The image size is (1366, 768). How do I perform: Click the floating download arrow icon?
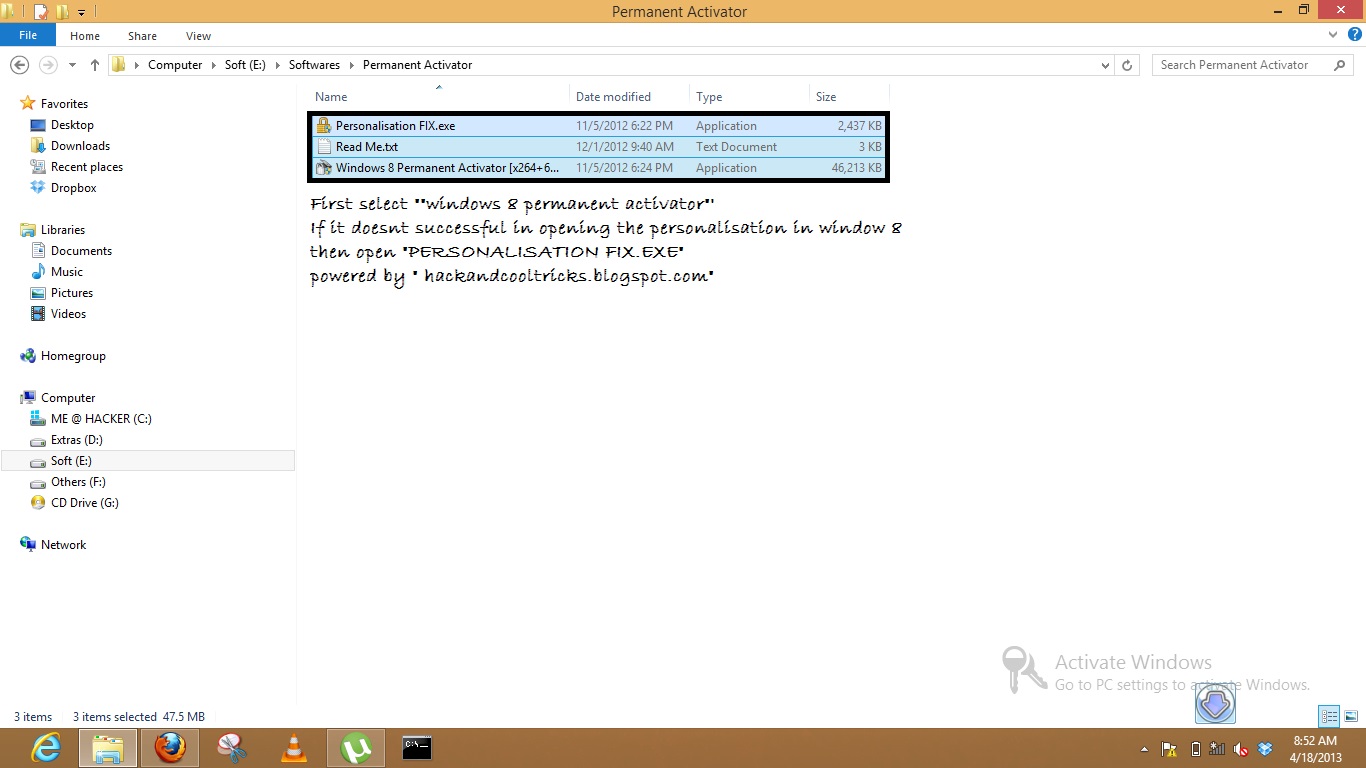1215,704
